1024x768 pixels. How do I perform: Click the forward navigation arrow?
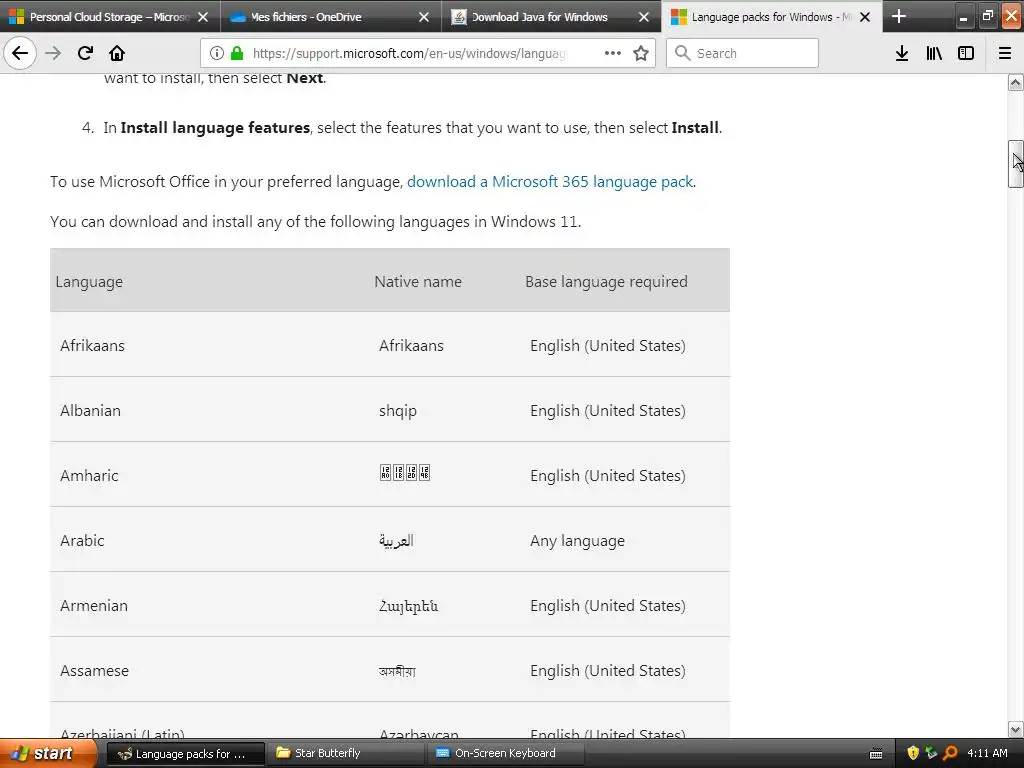pos(53,53)
